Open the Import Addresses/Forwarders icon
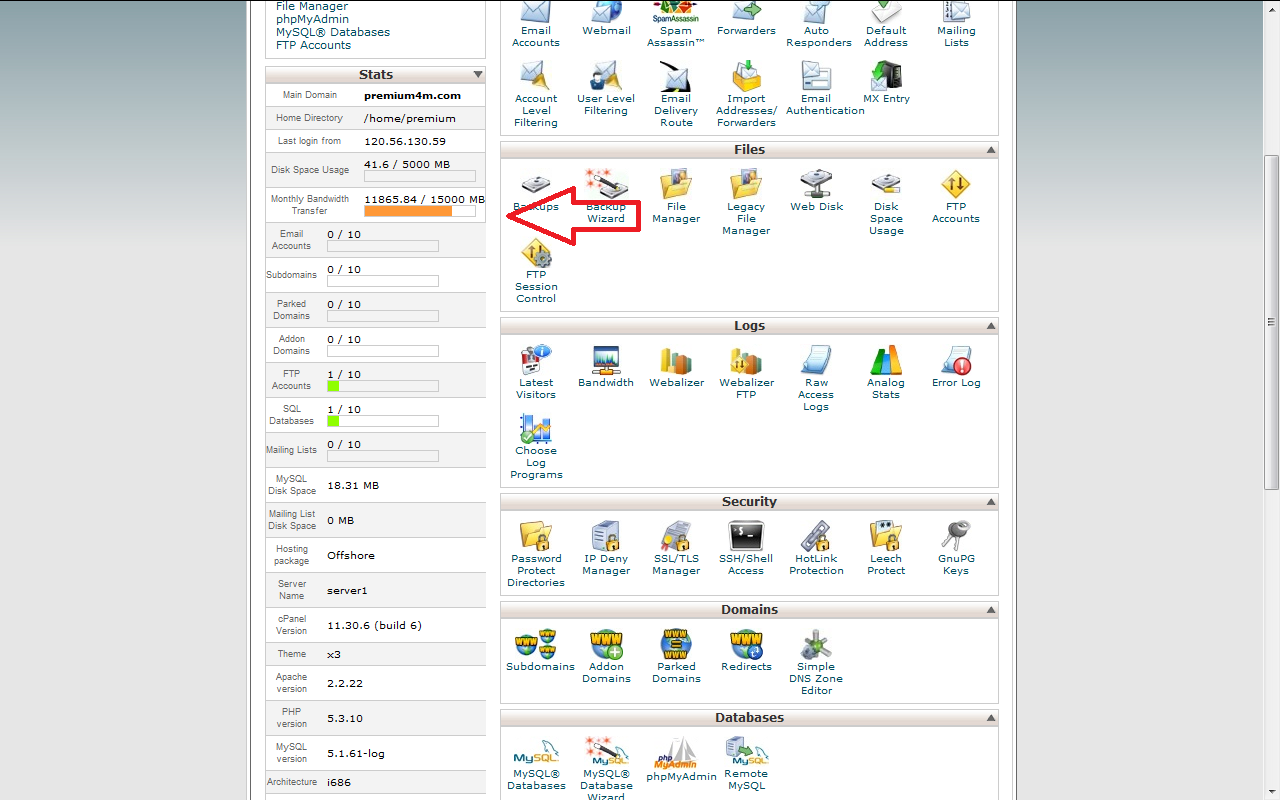Screen dimensions: 1280x800 pyautogui.click(x=746, y=76)
